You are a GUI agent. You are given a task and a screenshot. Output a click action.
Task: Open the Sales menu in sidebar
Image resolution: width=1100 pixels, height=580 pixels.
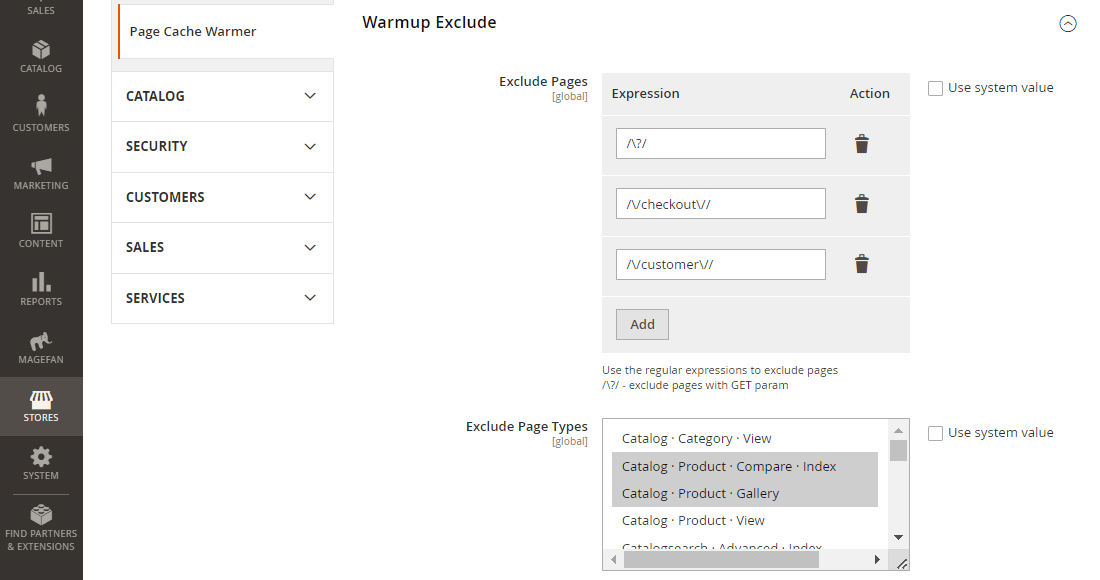tap(41, 10)
